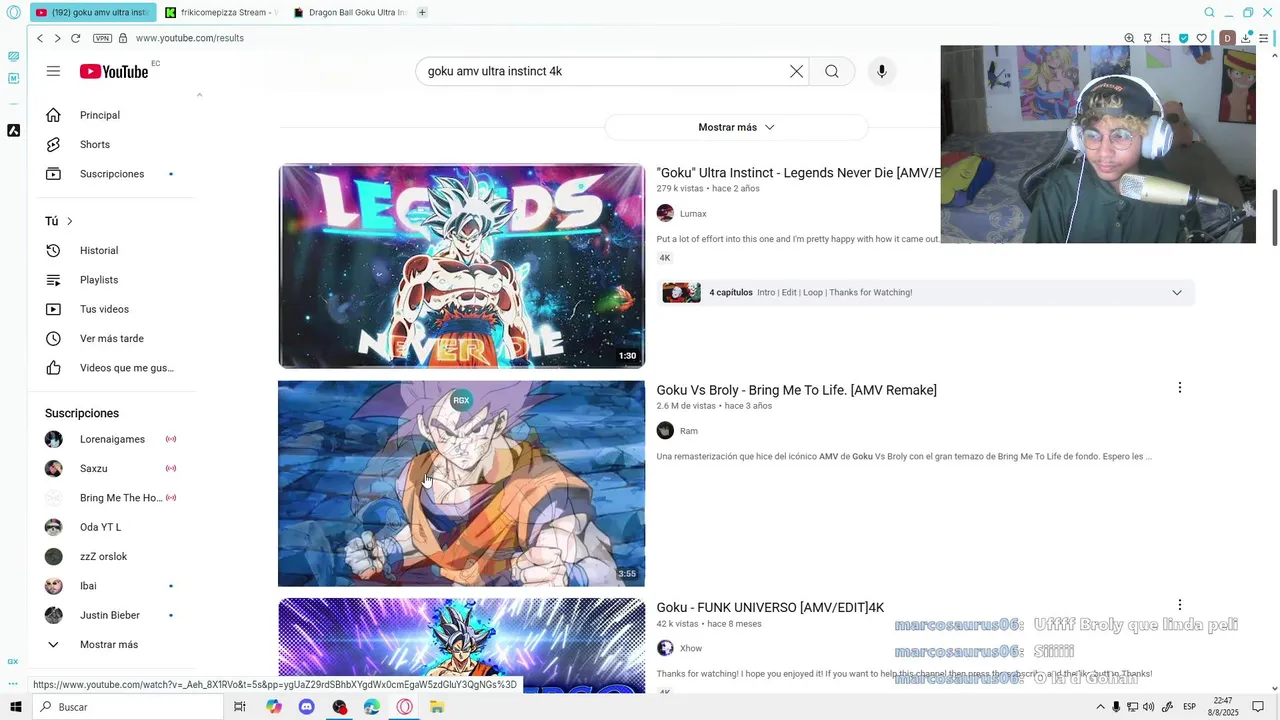Open the YouTube hamburger guide menu
The image size is (1280, 720).
(x=53, y=71)
